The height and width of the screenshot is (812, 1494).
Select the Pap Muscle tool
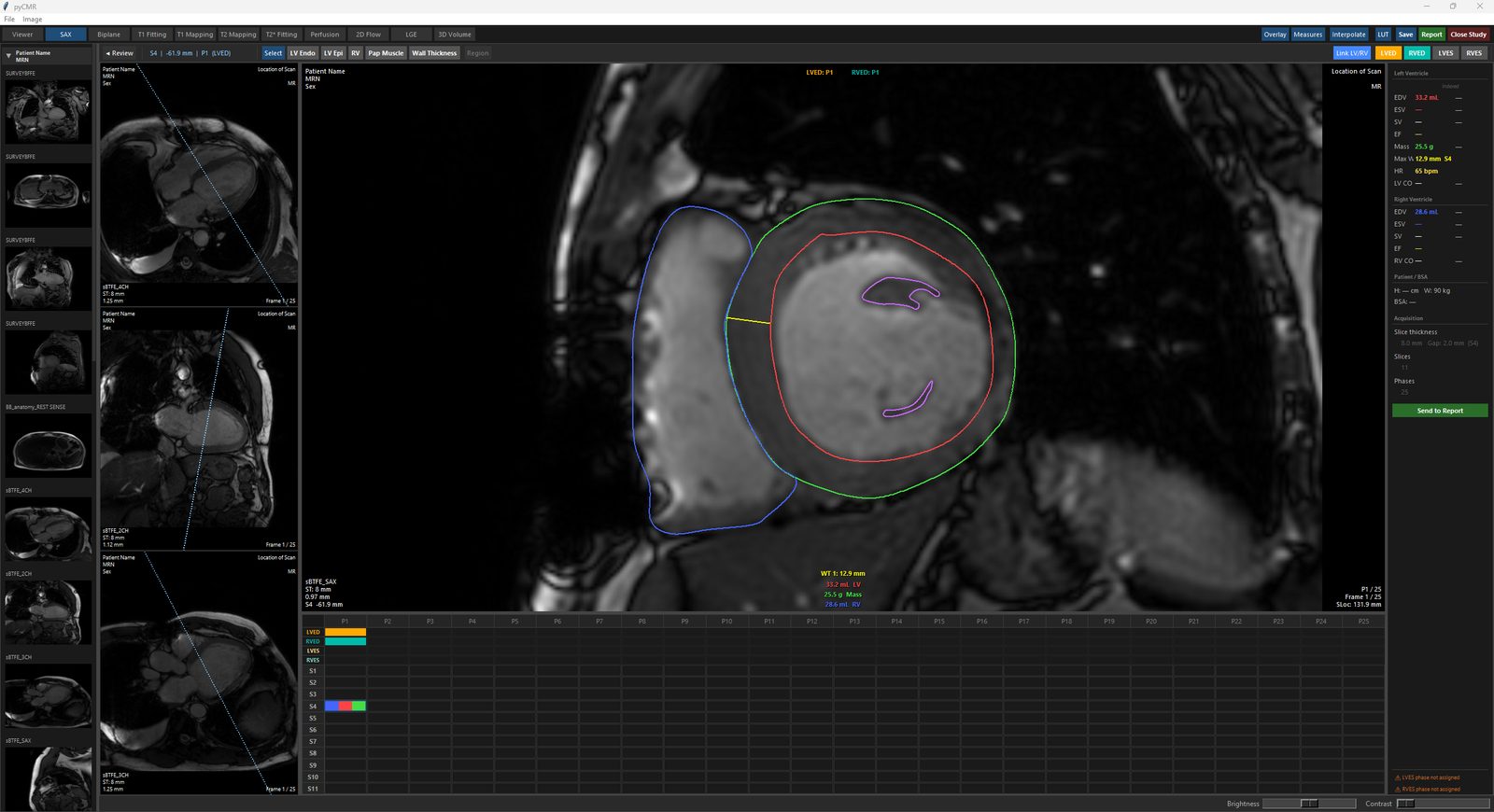[386, 53]
